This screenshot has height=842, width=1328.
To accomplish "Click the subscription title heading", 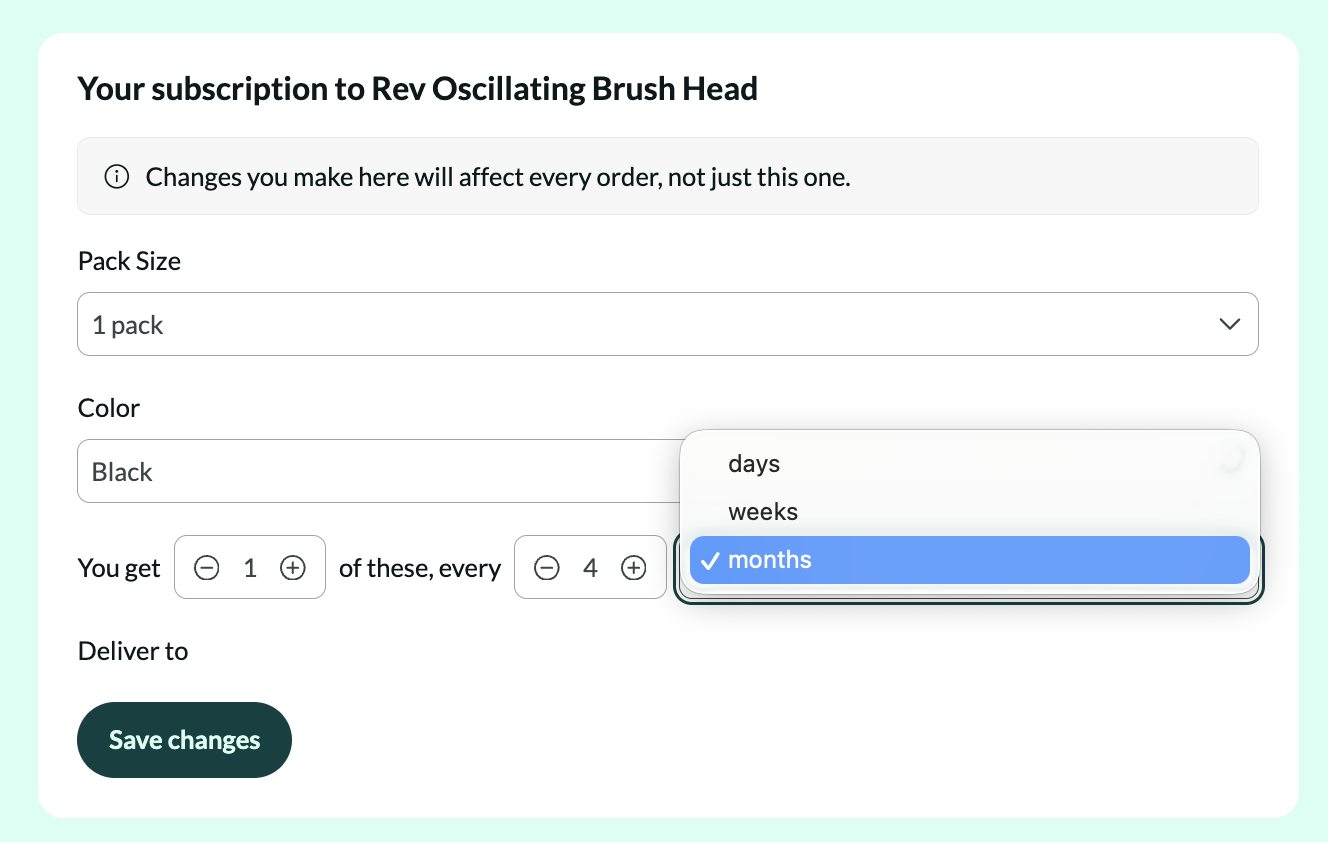I will 417,89.
